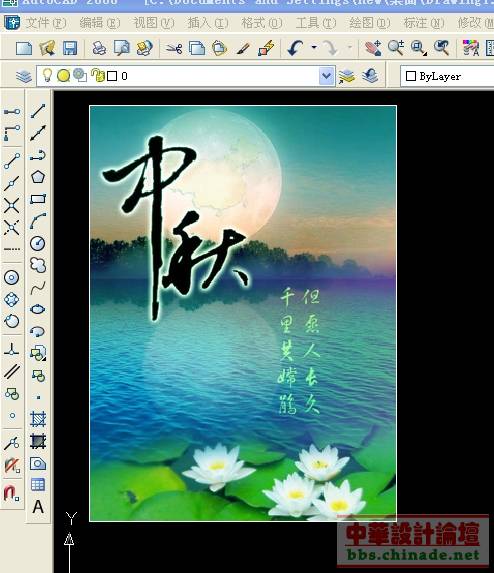
Task: Click the Layer Previous icon
Action: pyautogui.click(x=370, y=76)
